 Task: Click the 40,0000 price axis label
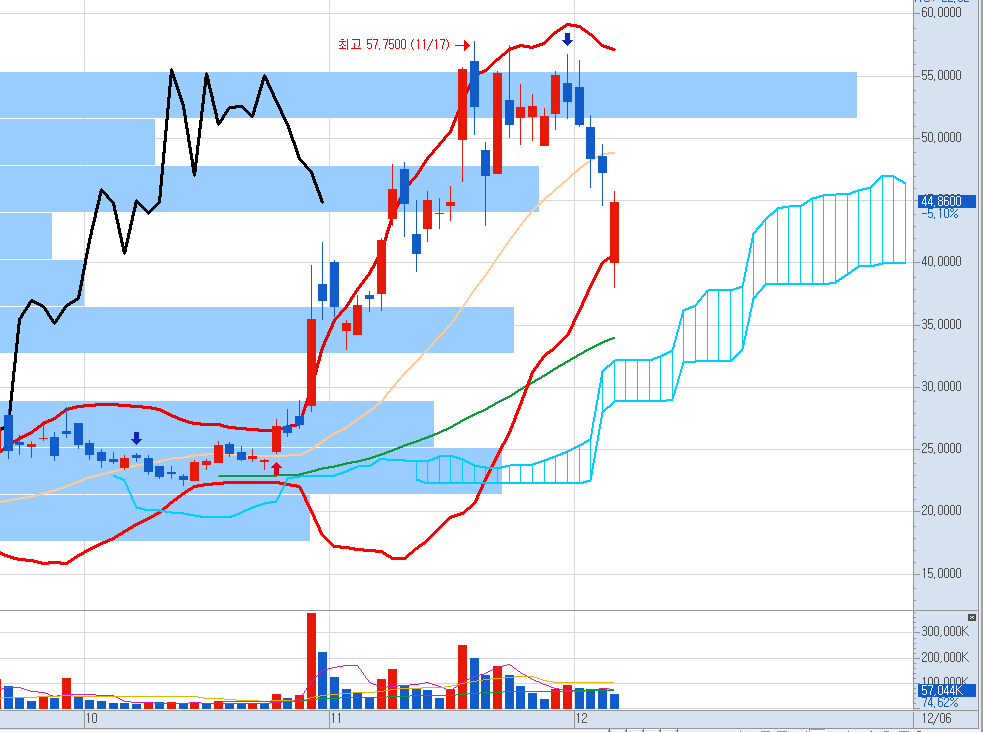941,261
